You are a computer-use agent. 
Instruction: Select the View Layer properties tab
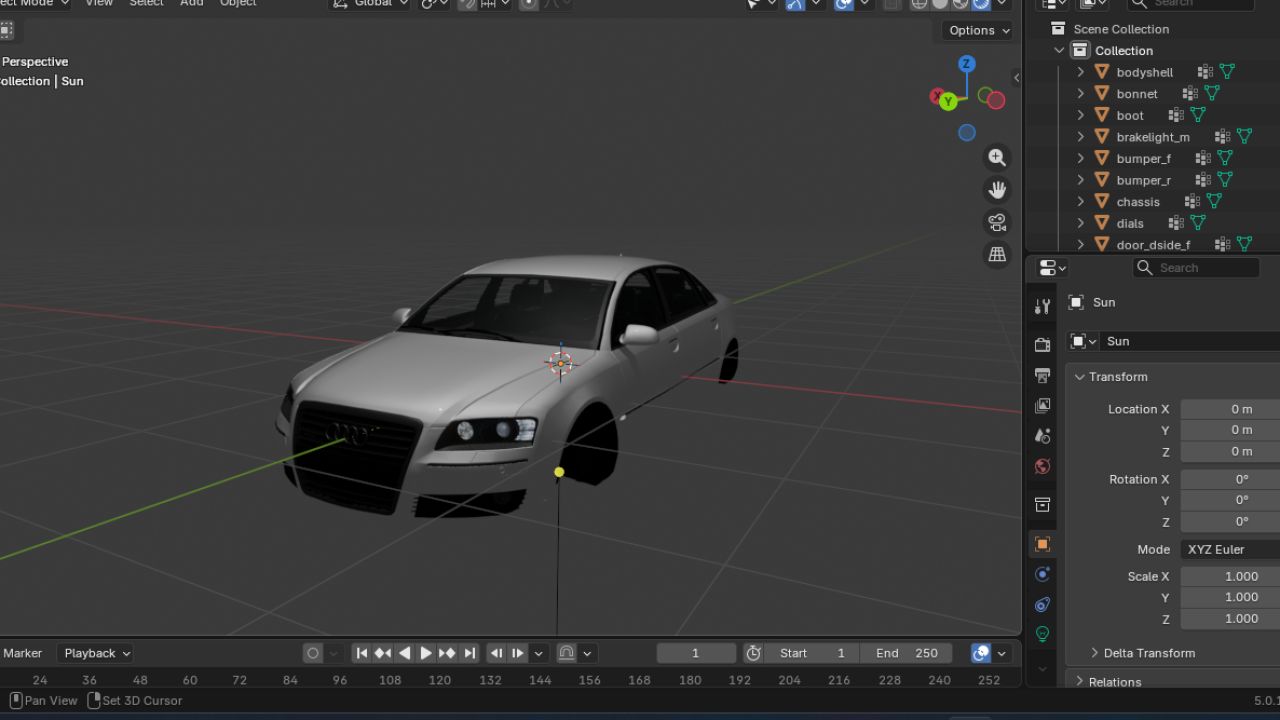click(1042, 405)
